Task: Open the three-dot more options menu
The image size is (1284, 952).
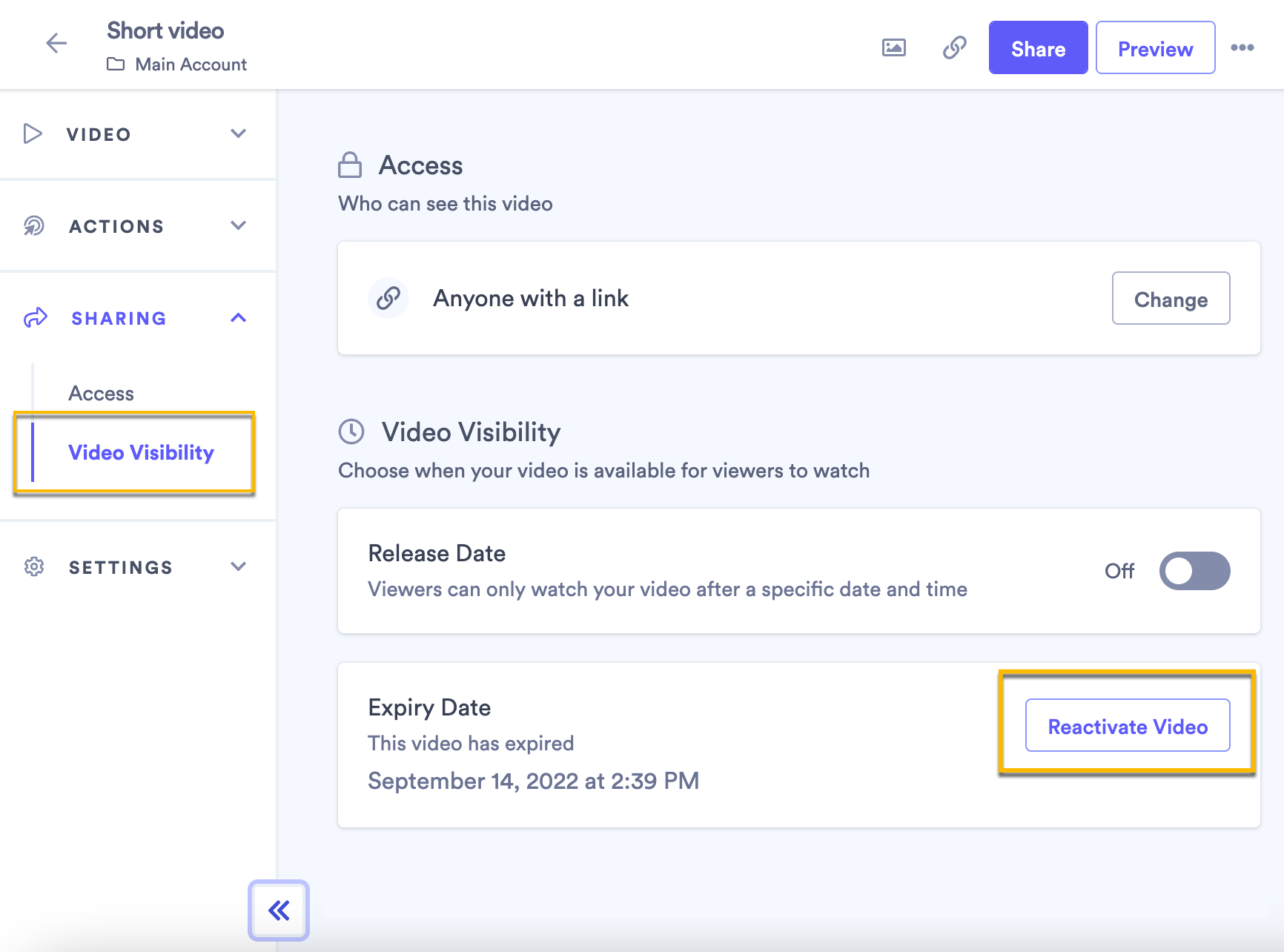Action: click(1242, 47)
